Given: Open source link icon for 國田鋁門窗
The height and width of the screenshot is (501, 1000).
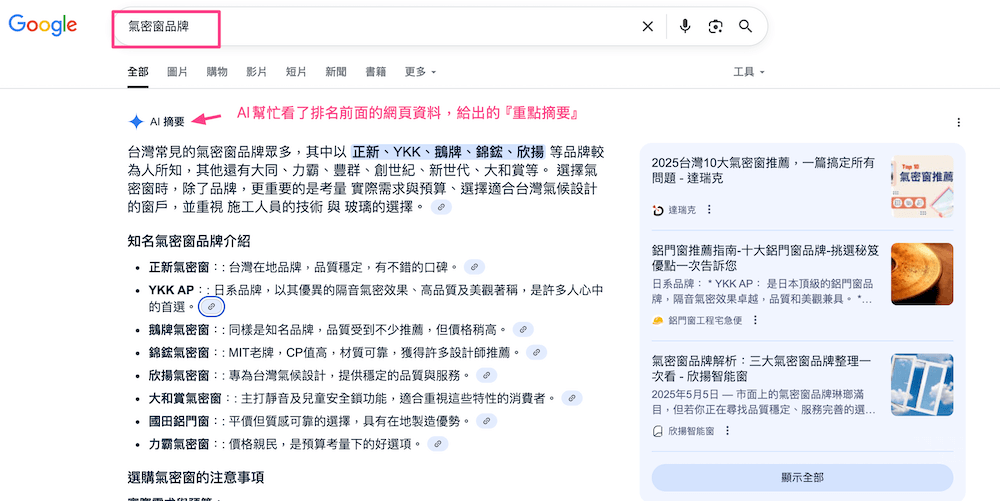Looking at the screenshot, I should click(x=487, y=421).
